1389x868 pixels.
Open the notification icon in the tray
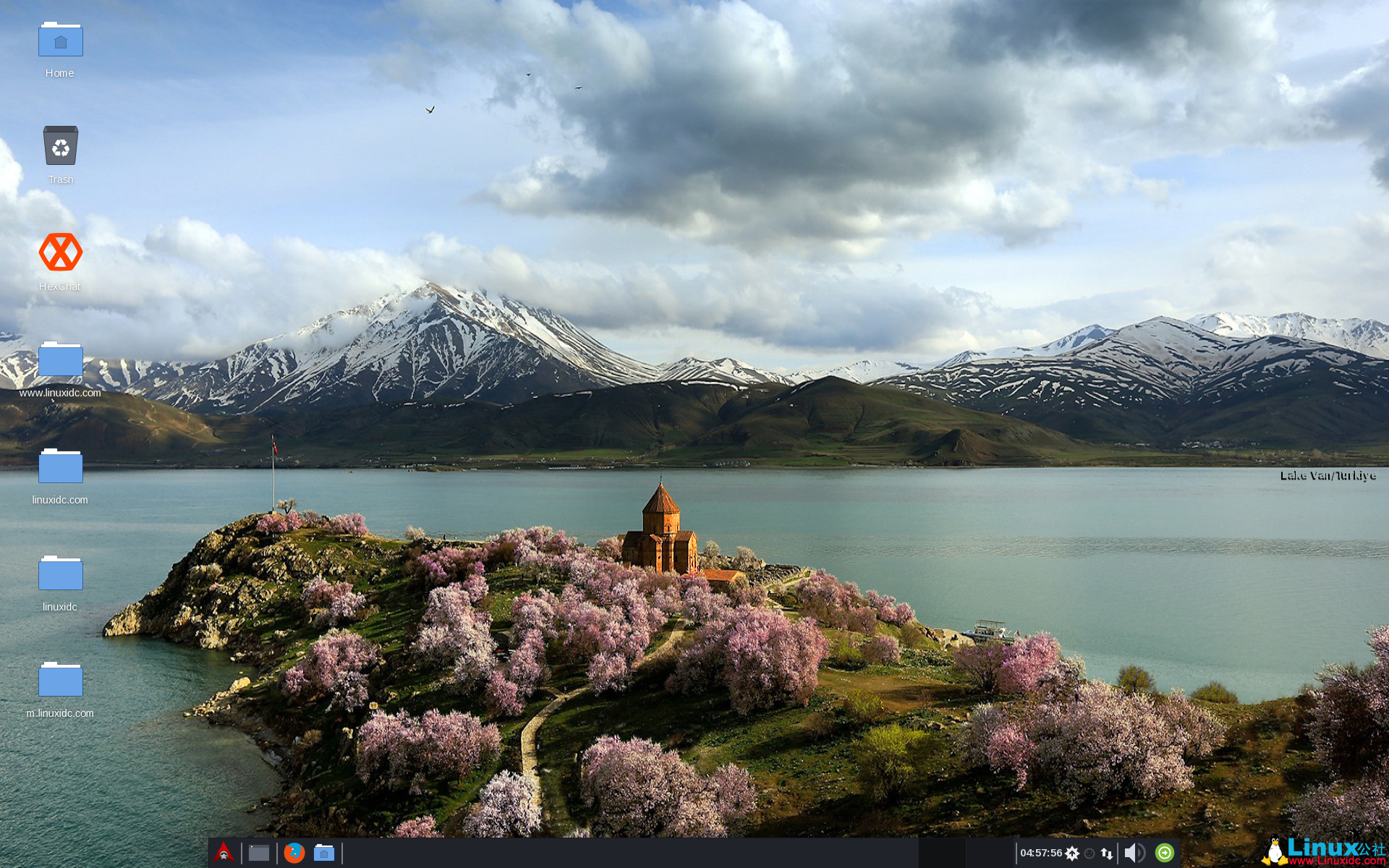click(x=1089, y=853)
